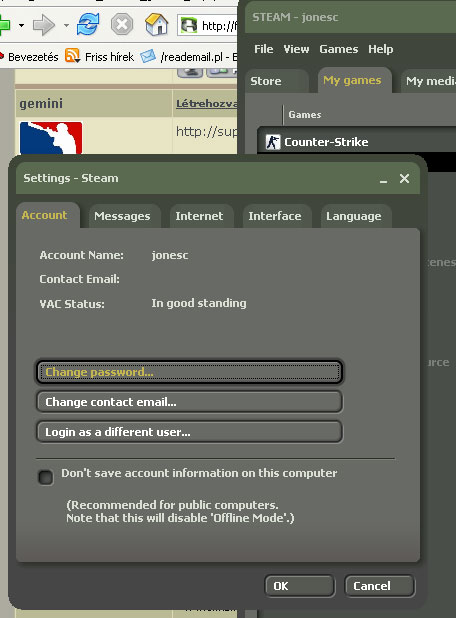Select the Interface tab in Settings

click(x=277, y=216)
